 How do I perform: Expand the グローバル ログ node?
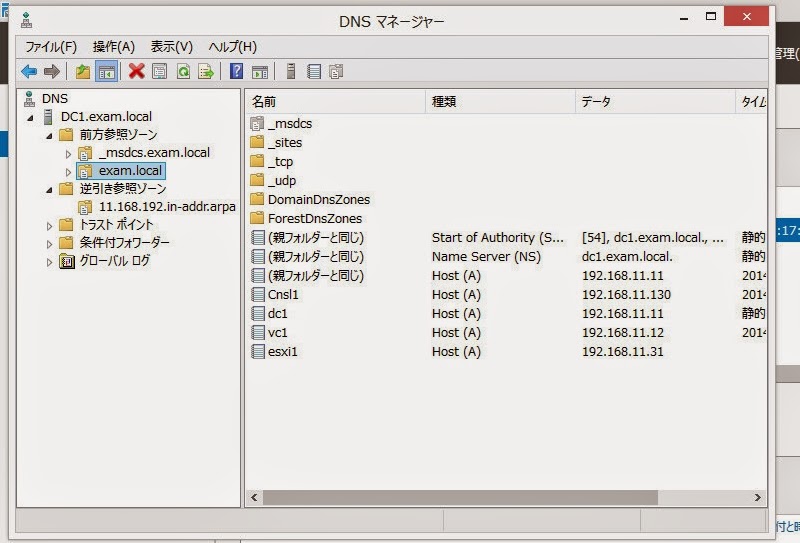(49, 262)
